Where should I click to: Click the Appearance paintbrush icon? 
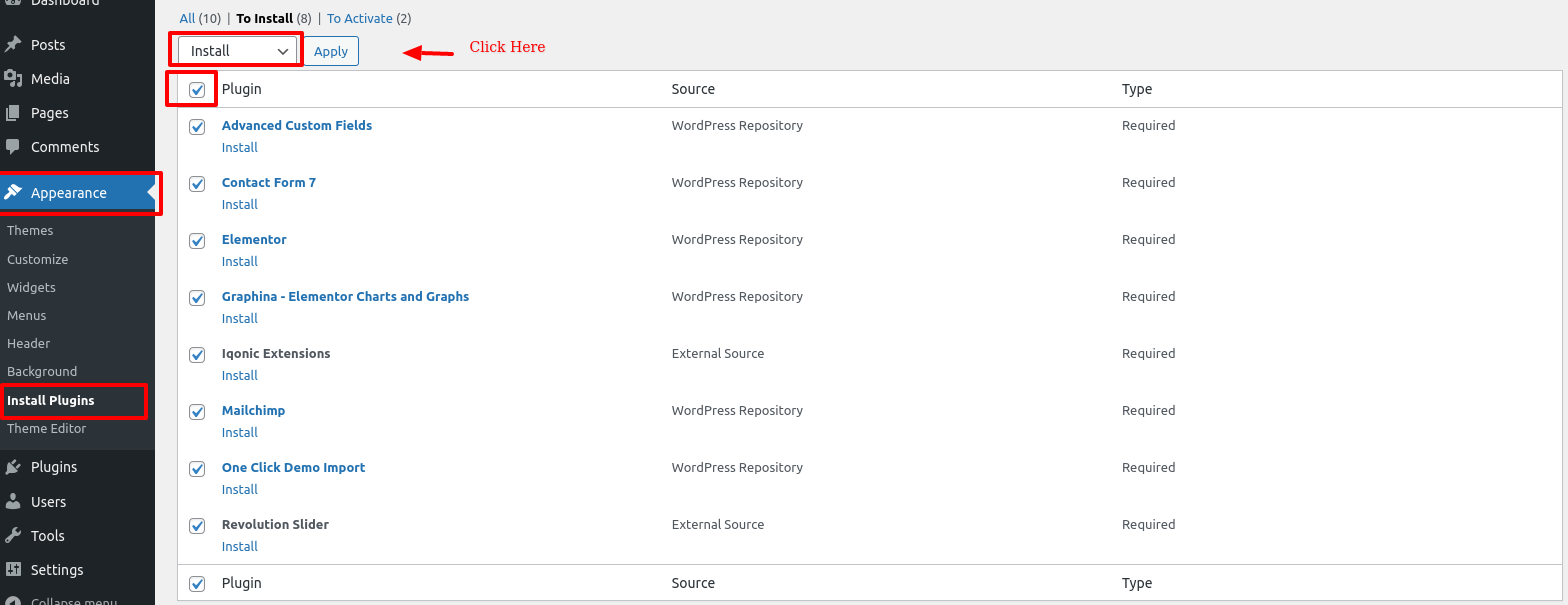pyautogui.click(x=13, y=193)
